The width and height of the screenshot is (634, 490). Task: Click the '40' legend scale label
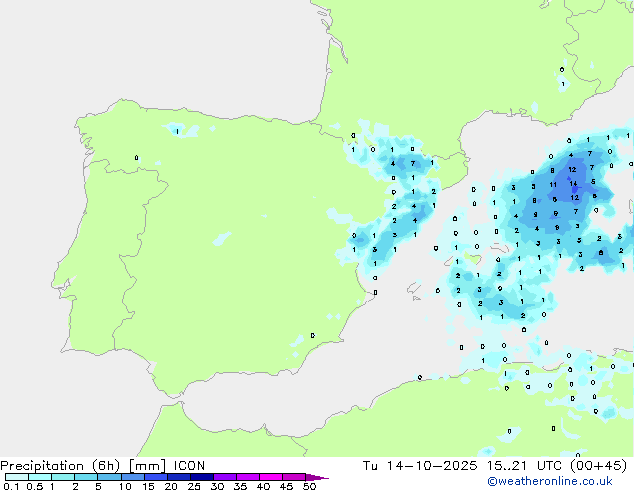pyautogui.click(x=263, y=486)
